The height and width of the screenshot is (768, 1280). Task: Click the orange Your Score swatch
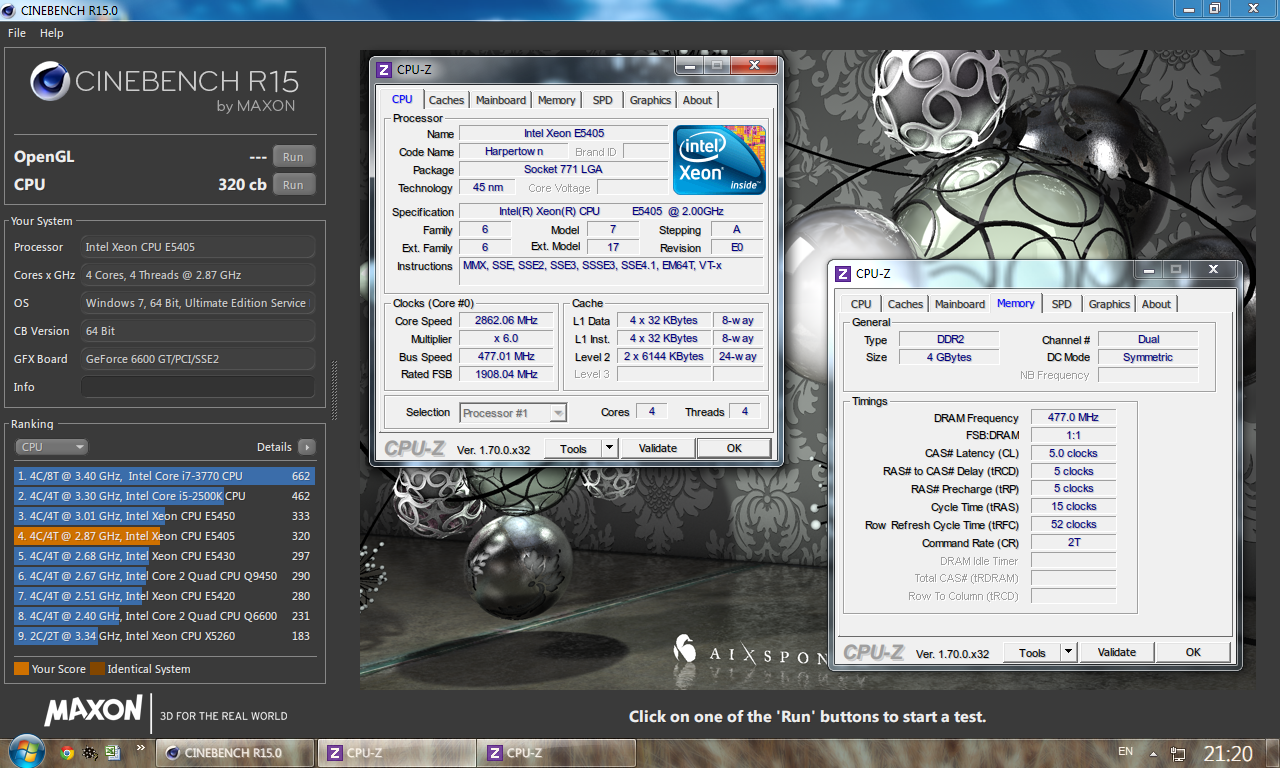tap(21, 669)
